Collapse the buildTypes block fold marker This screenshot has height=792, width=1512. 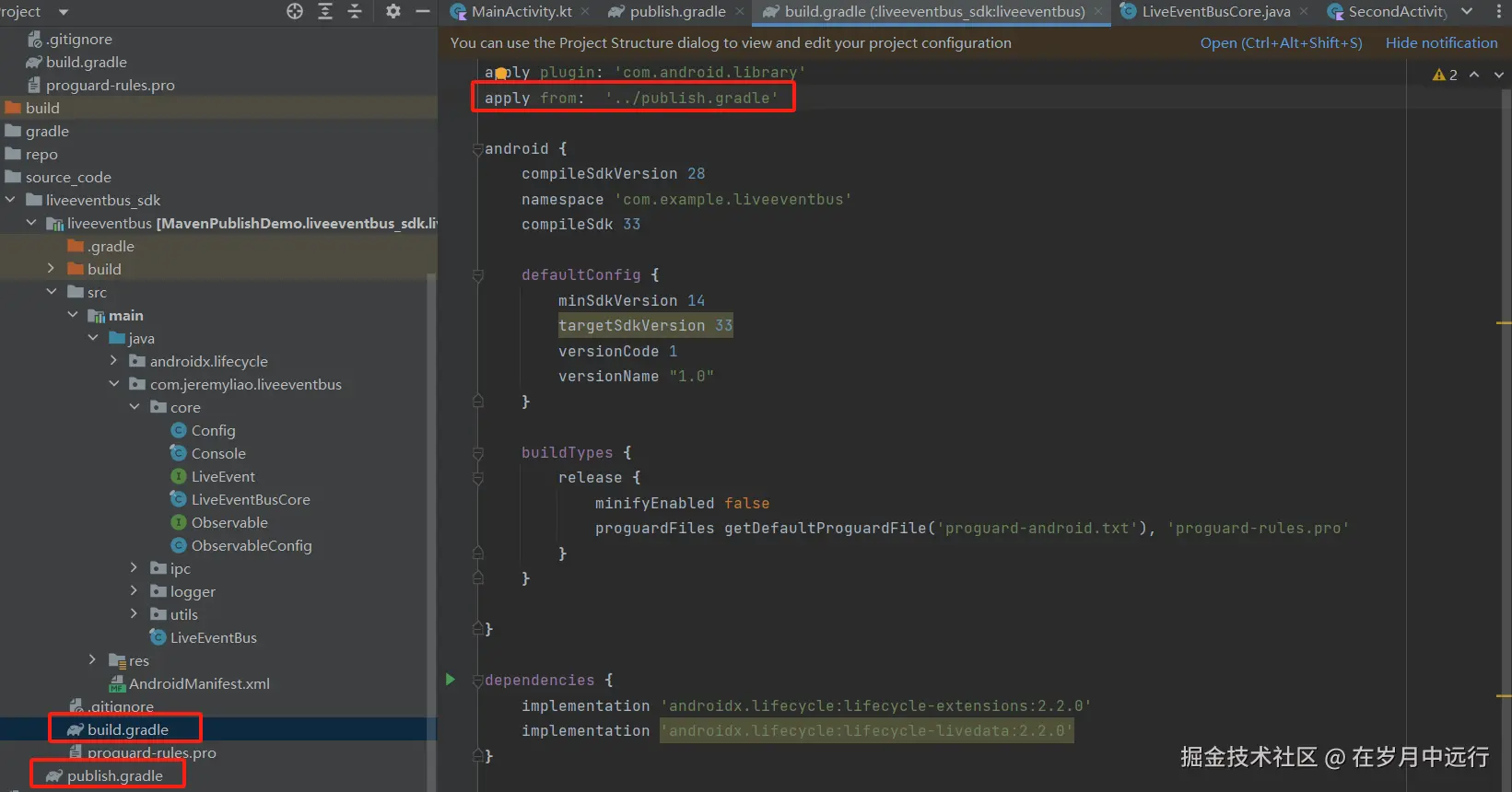[477, 453]
